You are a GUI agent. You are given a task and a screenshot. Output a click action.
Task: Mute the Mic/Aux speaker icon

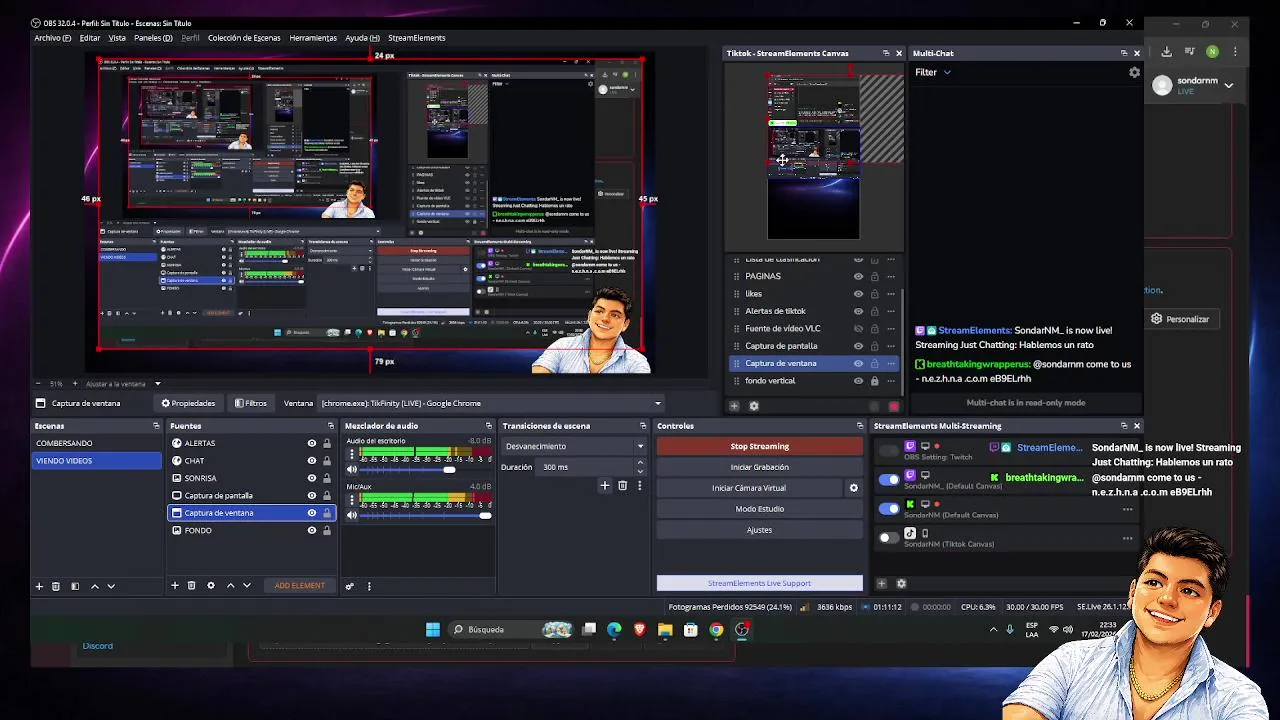[352, 515]
